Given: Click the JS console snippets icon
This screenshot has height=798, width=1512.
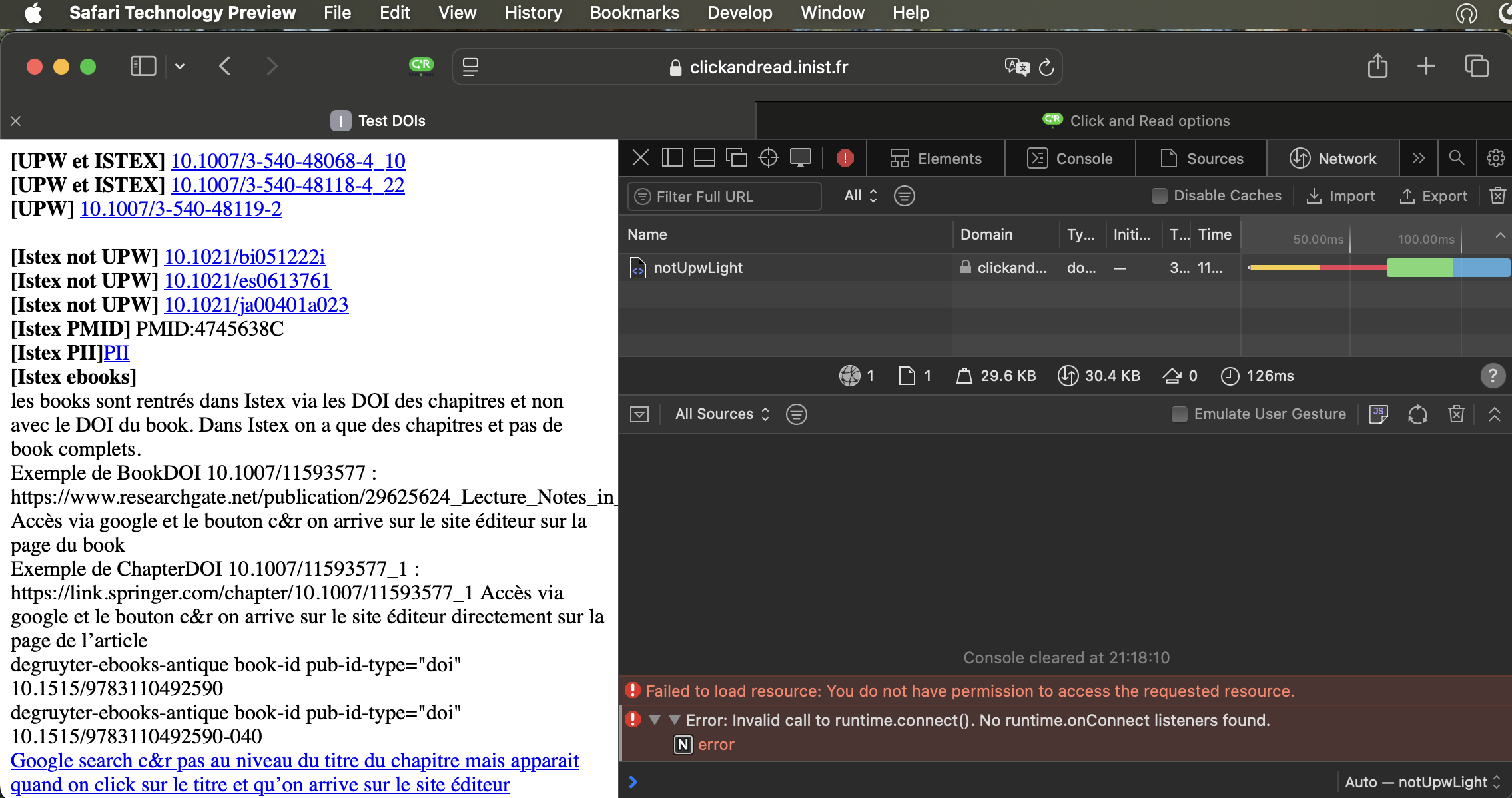Looking at the screenshot, I should (x=1378, y=414).
